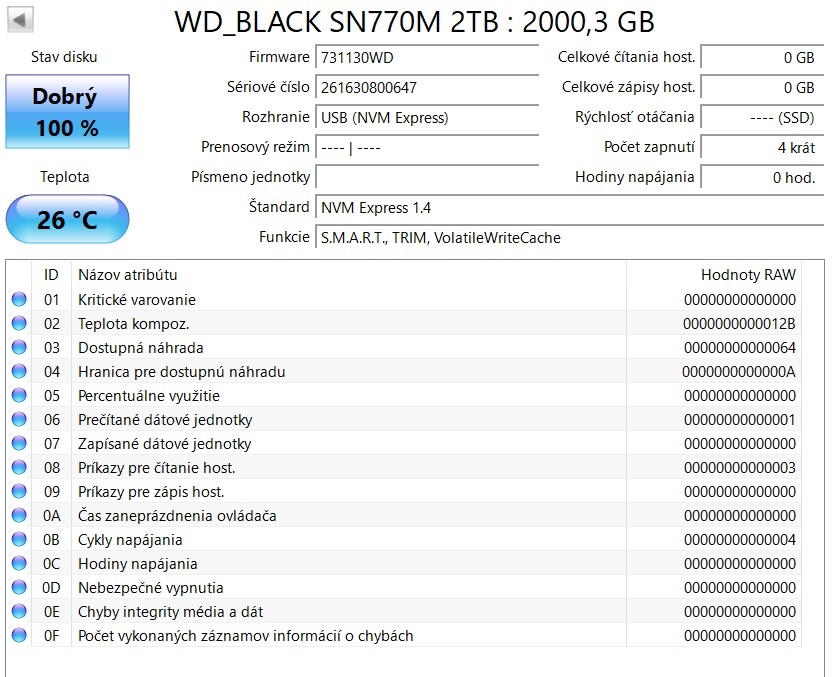The image size is (832, 677).
Task: Click RAW value 0000000000000A
Action: point(739,372)
